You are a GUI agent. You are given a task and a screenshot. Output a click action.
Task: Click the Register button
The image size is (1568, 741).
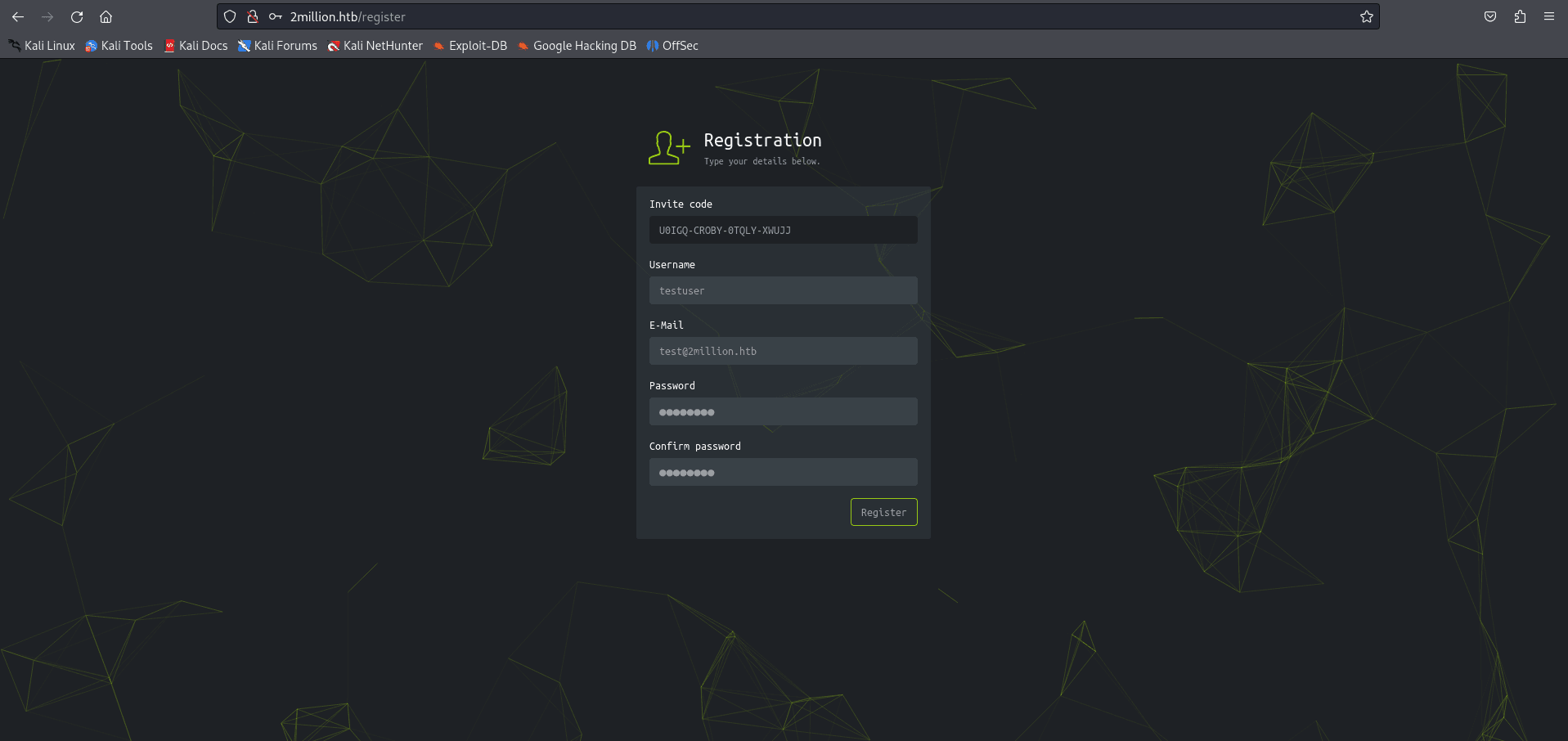883,512
